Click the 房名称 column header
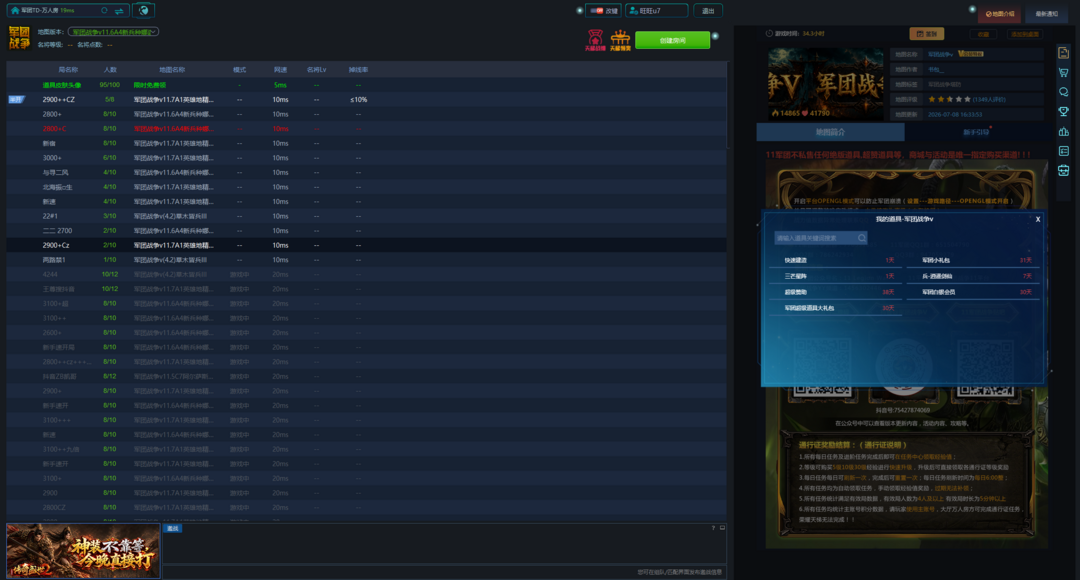This screenshot has height=580, width=1080. coord(68,70)
